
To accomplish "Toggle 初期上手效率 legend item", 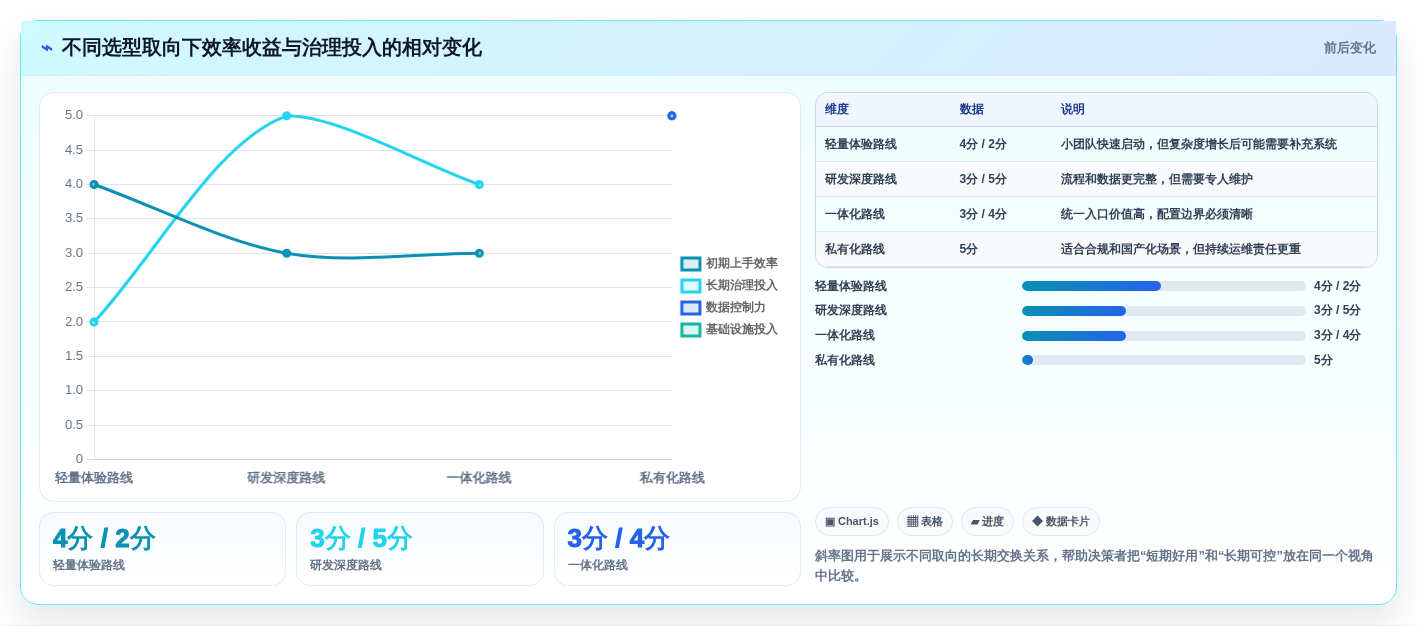I will click(729, 264).
